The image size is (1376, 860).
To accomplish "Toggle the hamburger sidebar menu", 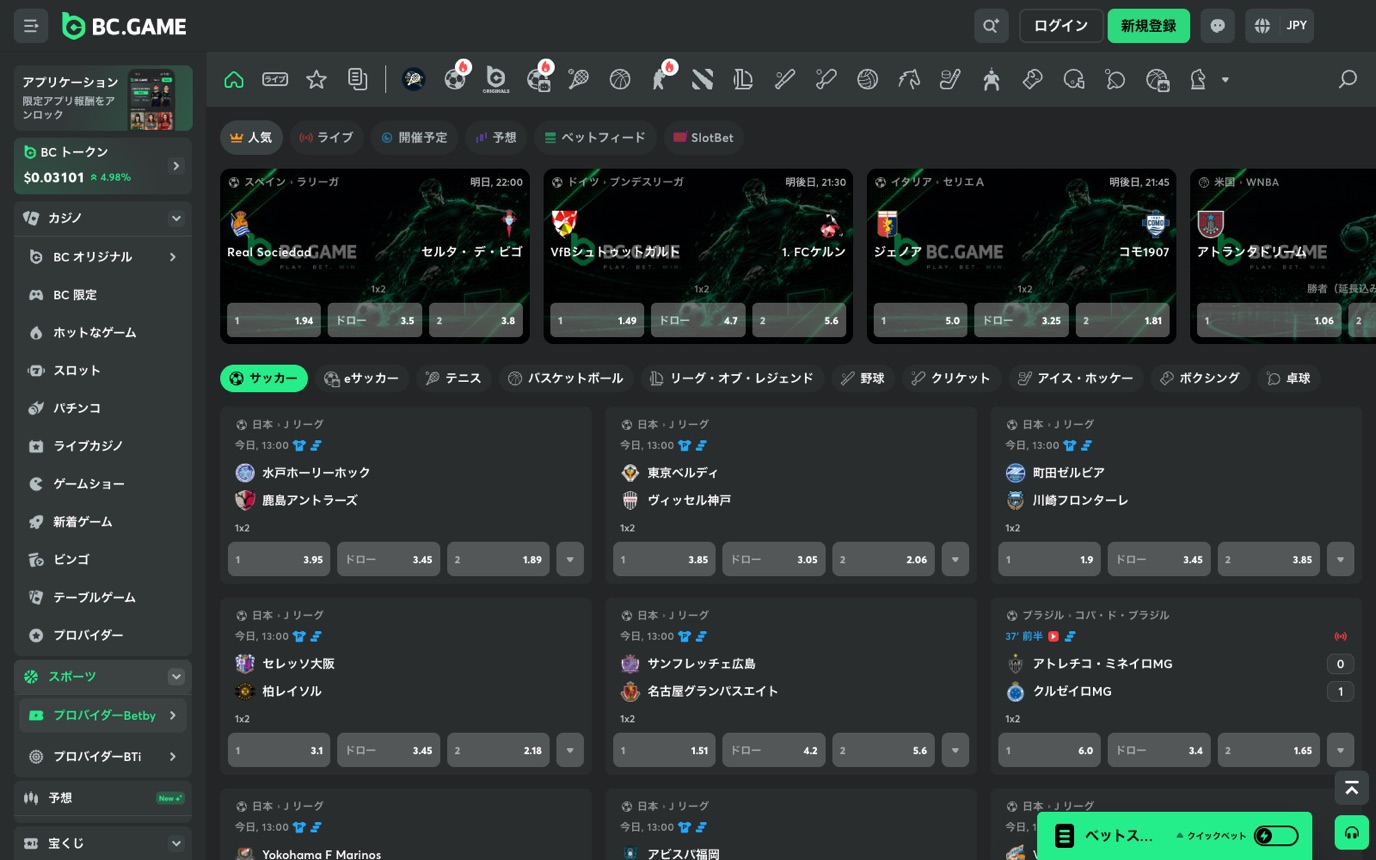I will click(x=31, y=26).
